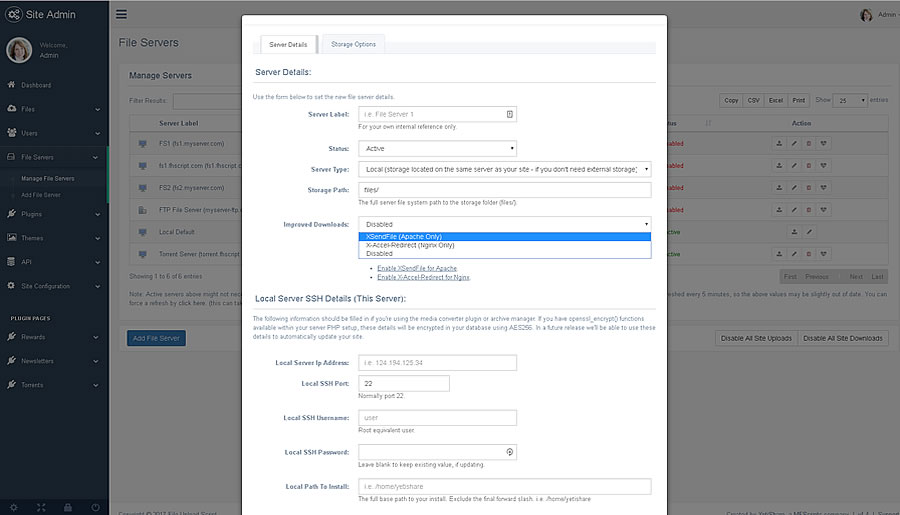Click the heart health icon for FS1 row
Viewport: 900px width, 515px height.
click(x=824, y=144)
